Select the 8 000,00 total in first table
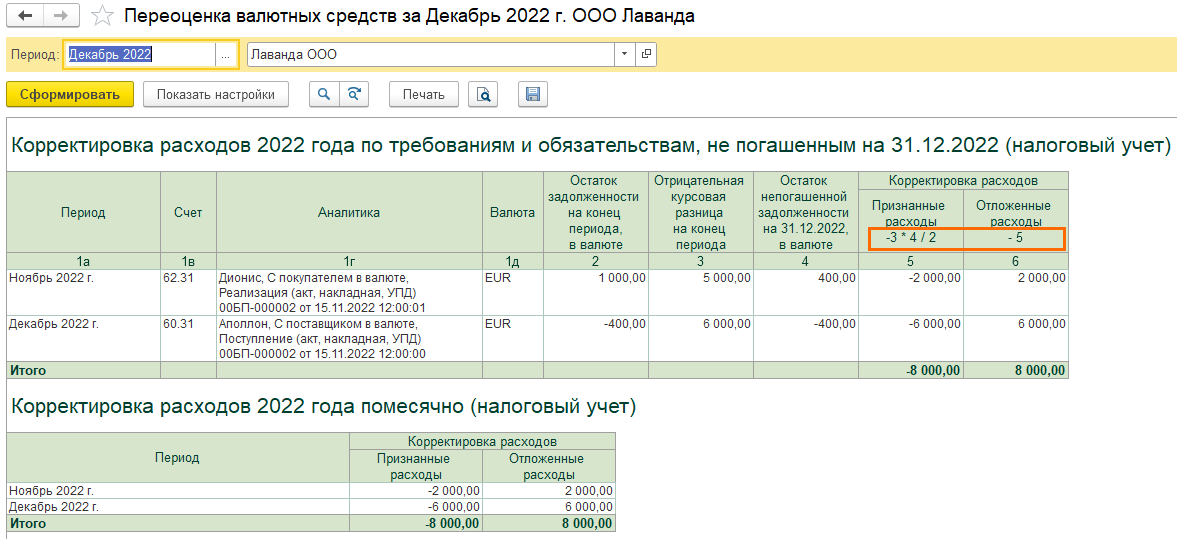The image size is (1177, 539). pos(1016,370)
